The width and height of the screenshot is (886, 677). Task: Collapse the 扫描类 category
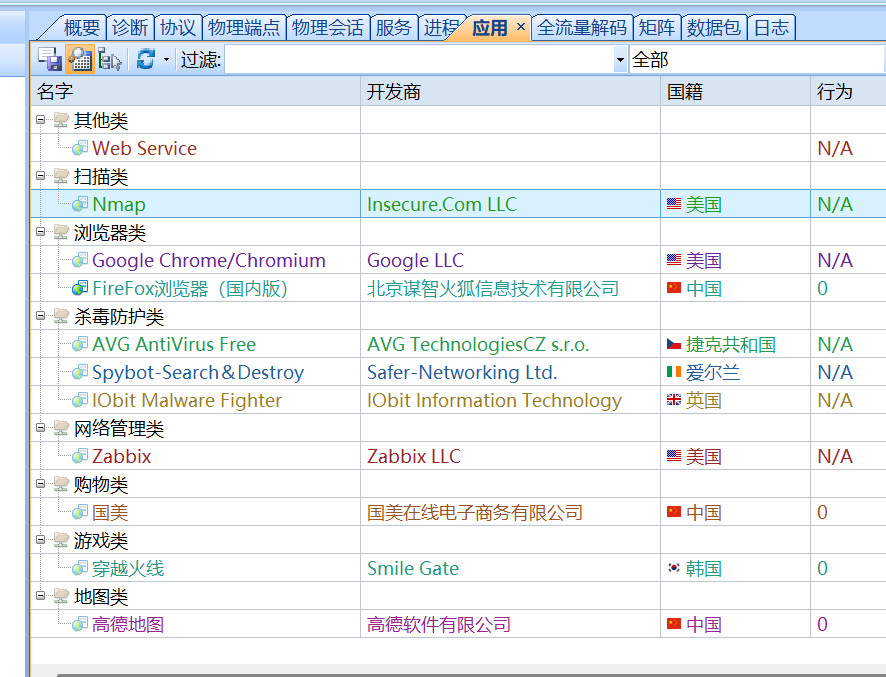40,176
